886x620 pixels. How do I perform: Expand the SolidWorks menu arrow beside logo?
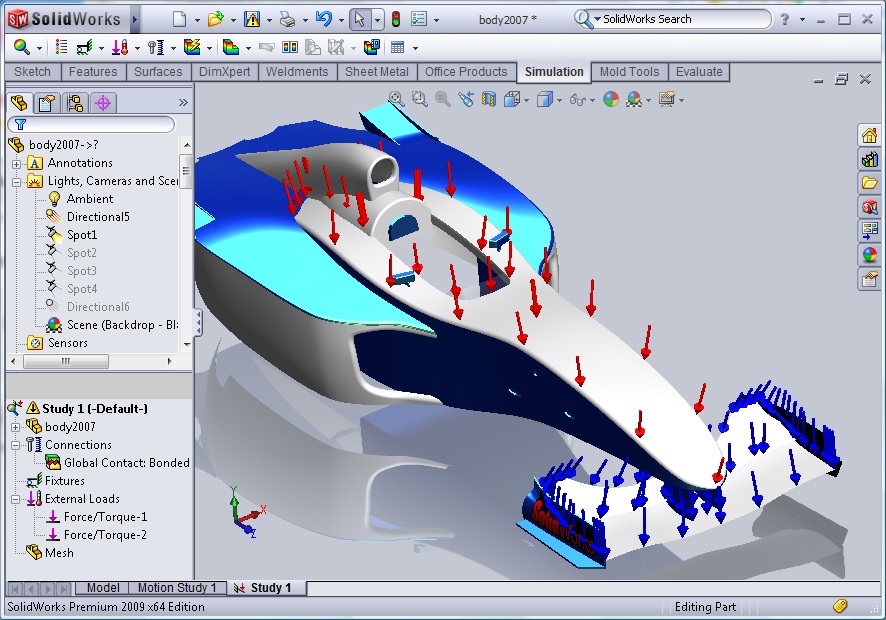click(x=135, y=20)
